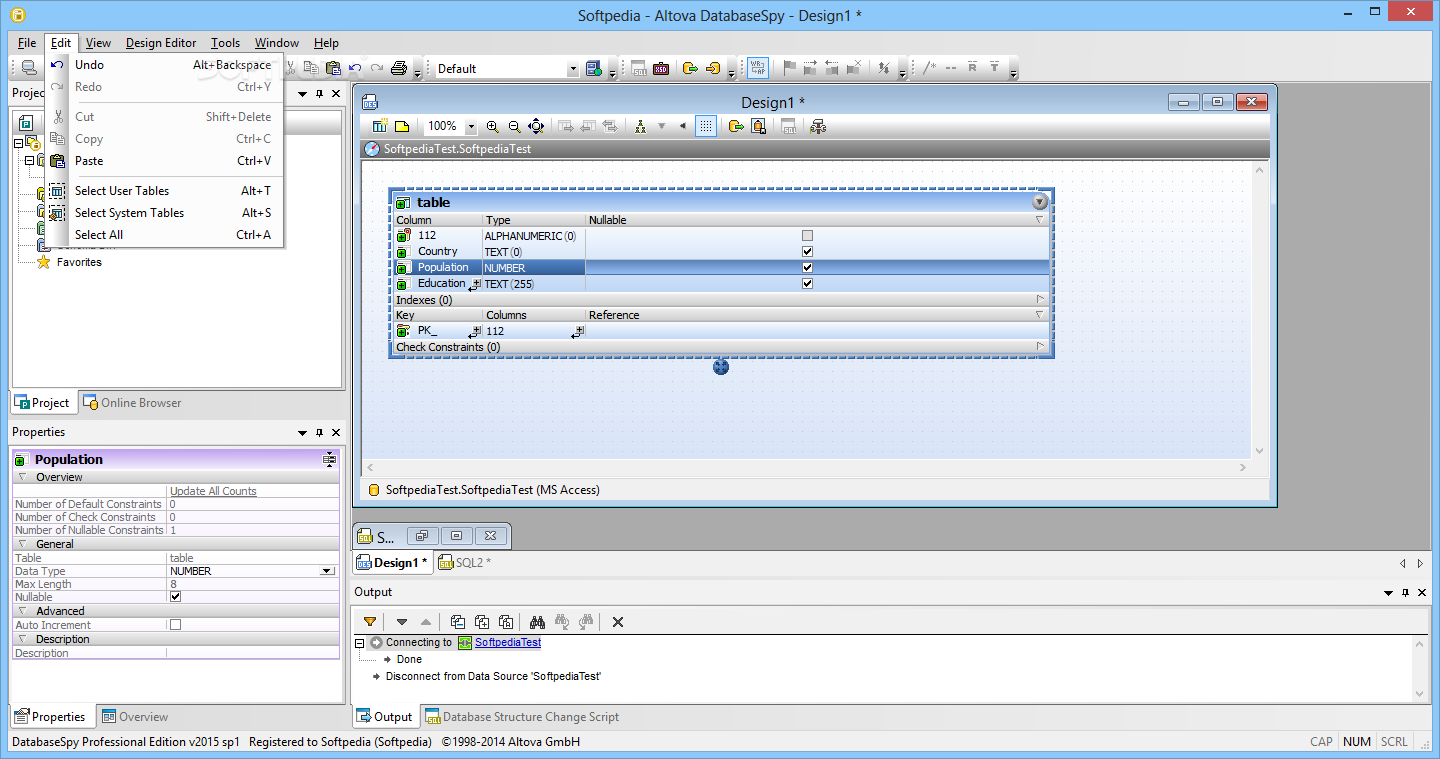Add a sticky note in Design1 toolbar
Viewport: 1440px width, 759px height.
tap(402, 126)
